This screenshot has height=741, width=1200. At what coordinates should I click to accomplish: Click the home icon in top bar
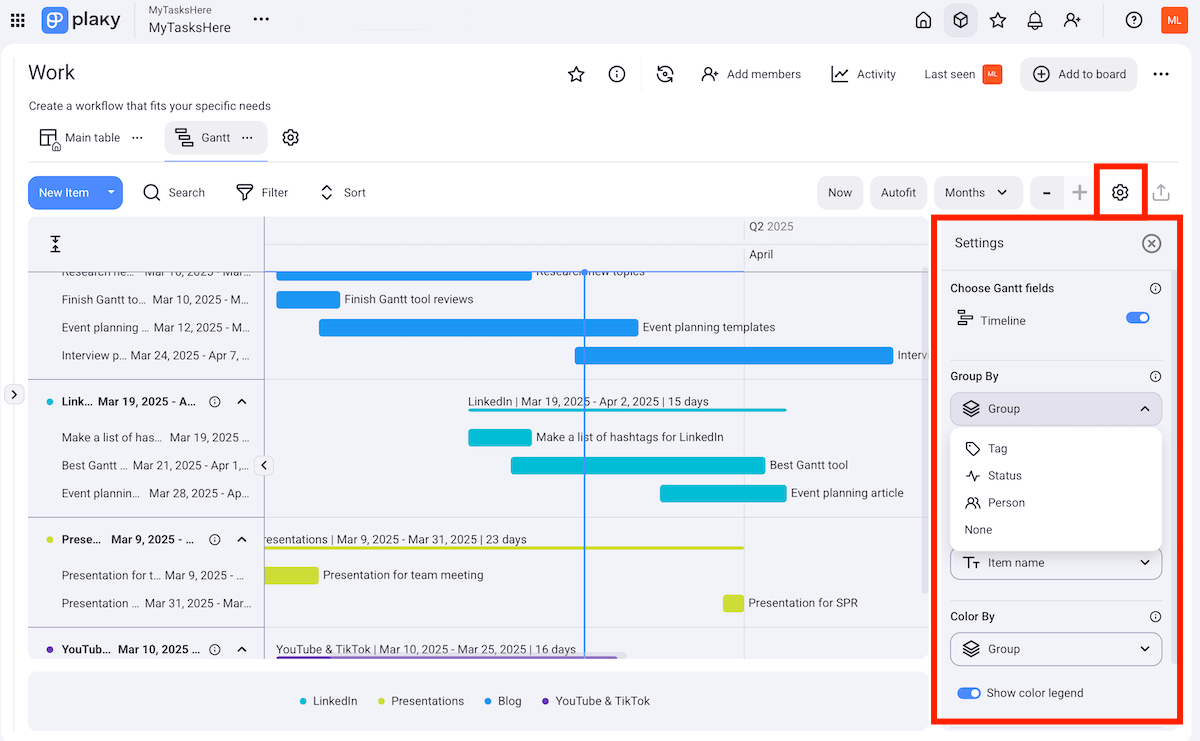(x=923, y=20)
